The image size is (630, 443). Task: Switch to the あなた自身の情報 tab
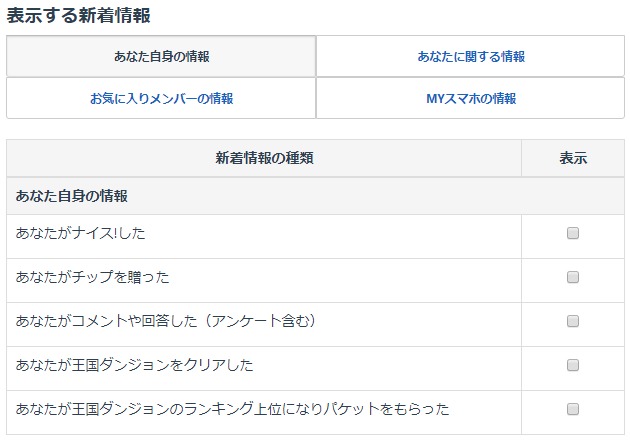tap(161, 56)
